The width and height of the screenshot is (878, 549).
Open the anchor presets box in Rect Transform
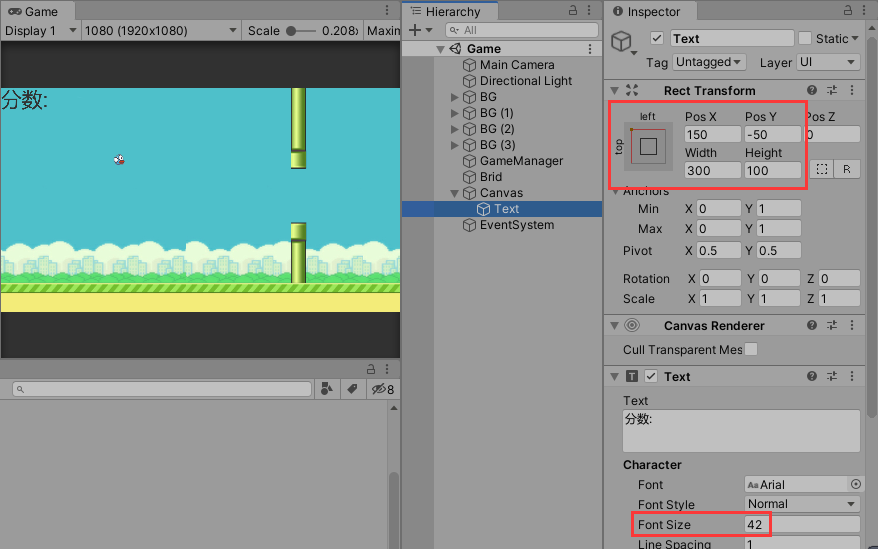(648, 146)
